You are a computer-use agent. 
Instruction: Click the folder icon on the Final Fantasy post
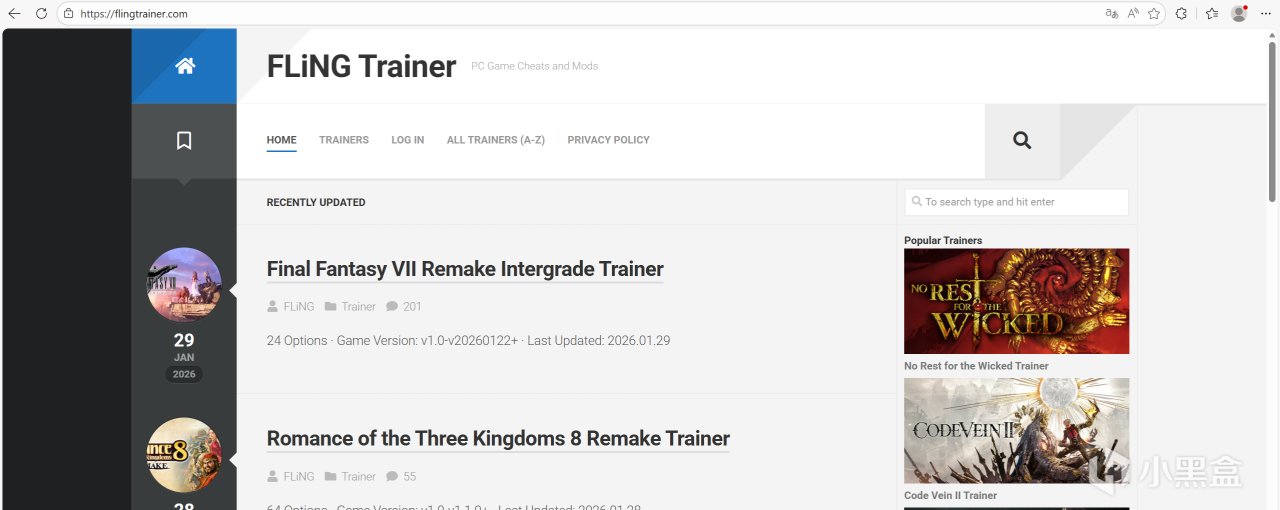[x=330, y=306]
